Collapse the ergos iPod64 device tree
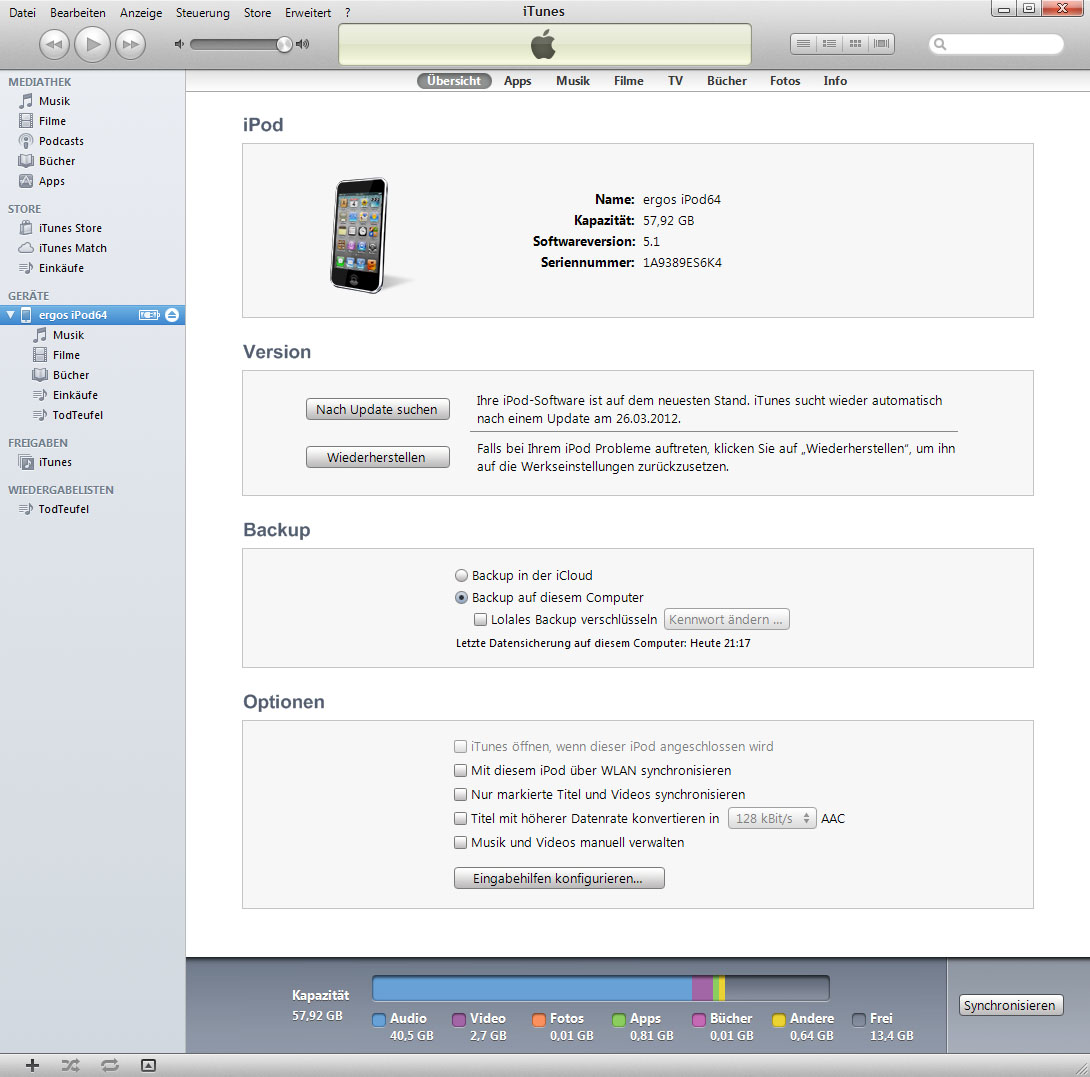 [x=10, y=315]
